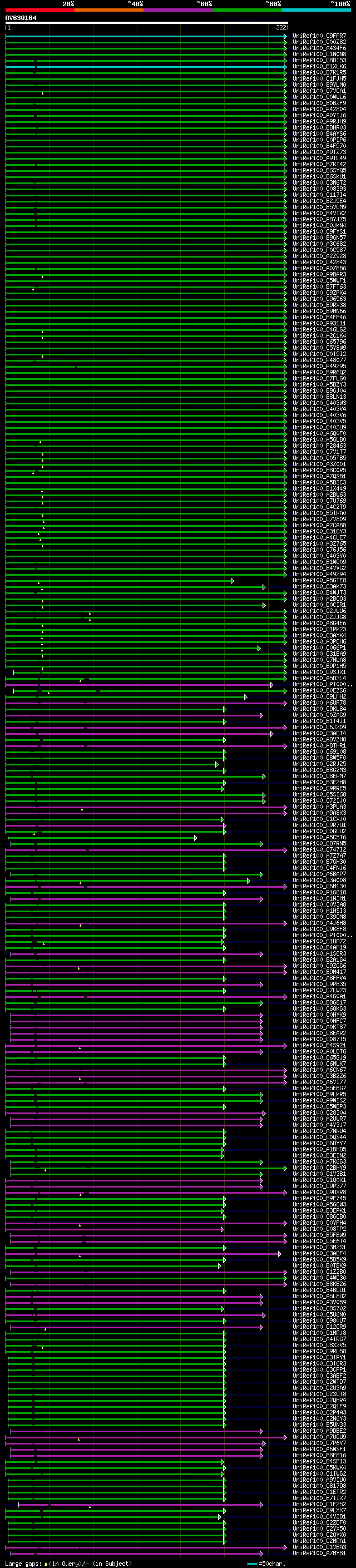Click the red ~20% color legend bar

pyautogui.click(x=39, y=10)
